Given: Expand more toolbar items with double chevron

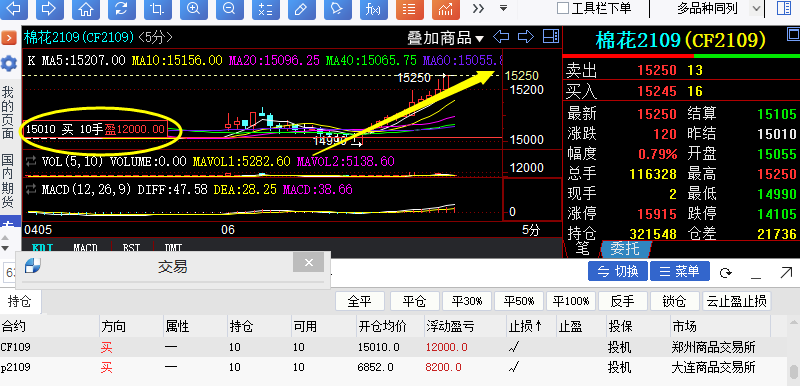Looking at the screenshot, I should 478,8.
